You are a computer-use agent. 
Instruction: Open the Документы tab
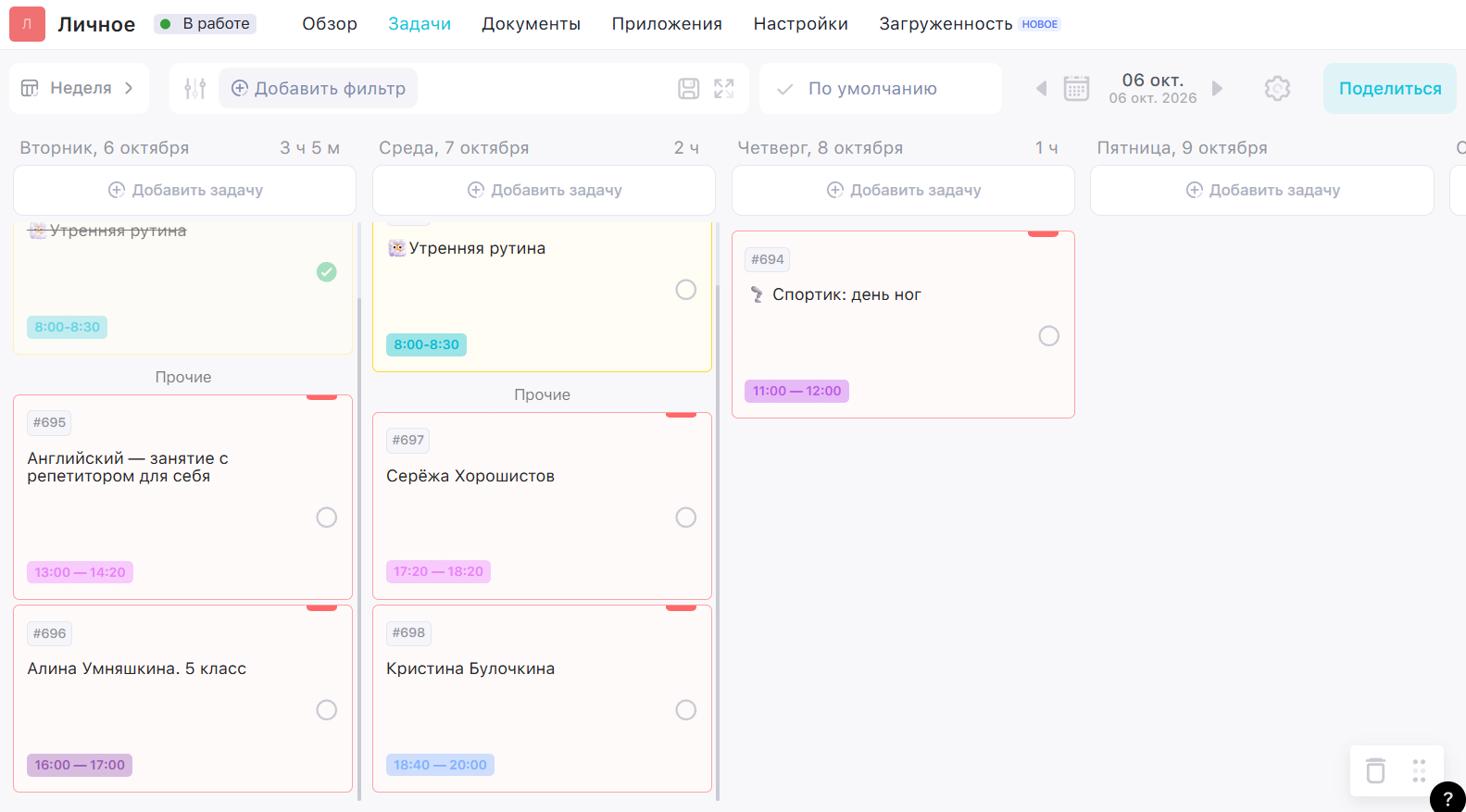coord(531,24)
